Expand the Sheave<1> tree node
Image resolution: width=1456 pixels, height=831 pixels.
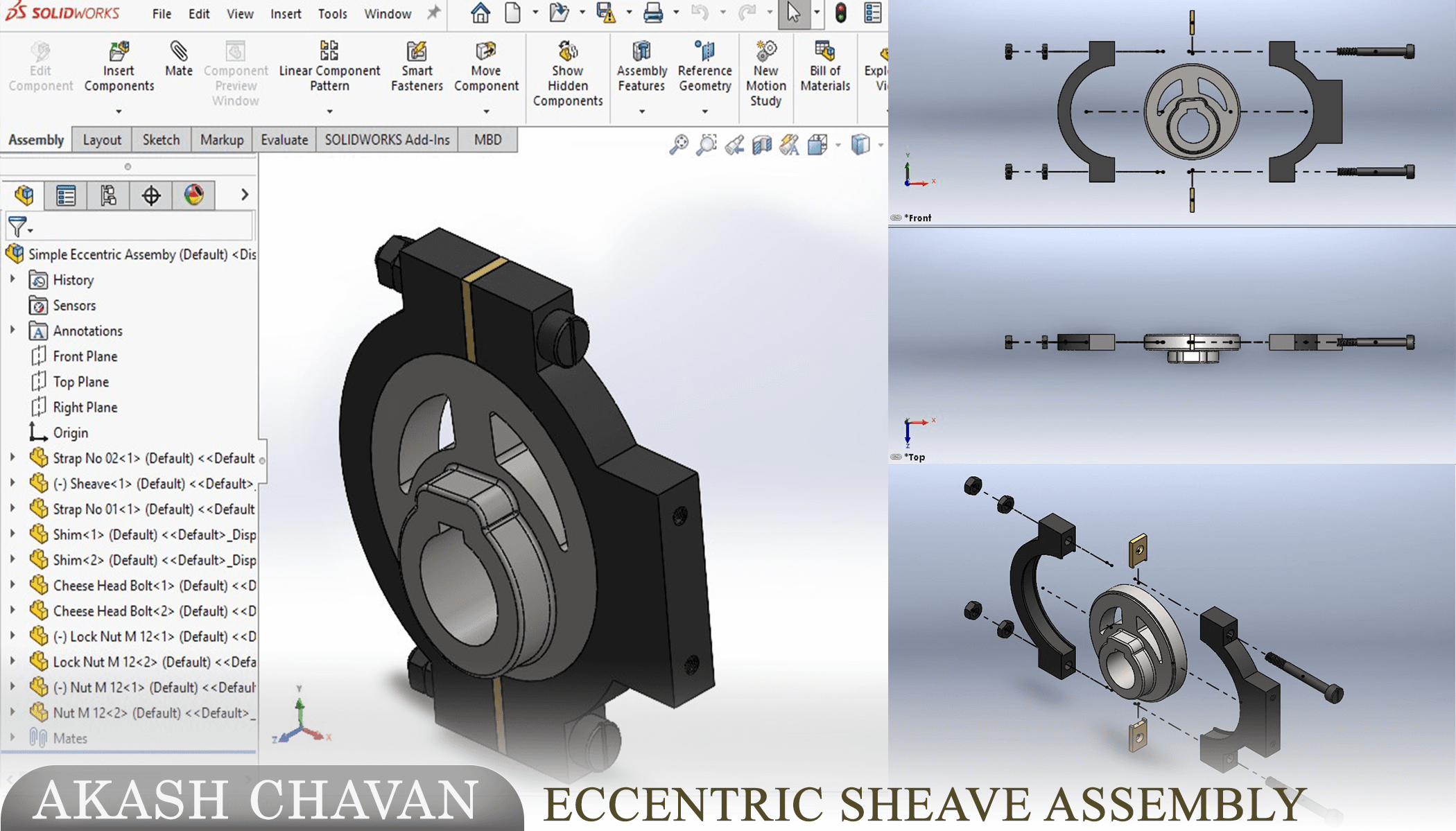12,483
